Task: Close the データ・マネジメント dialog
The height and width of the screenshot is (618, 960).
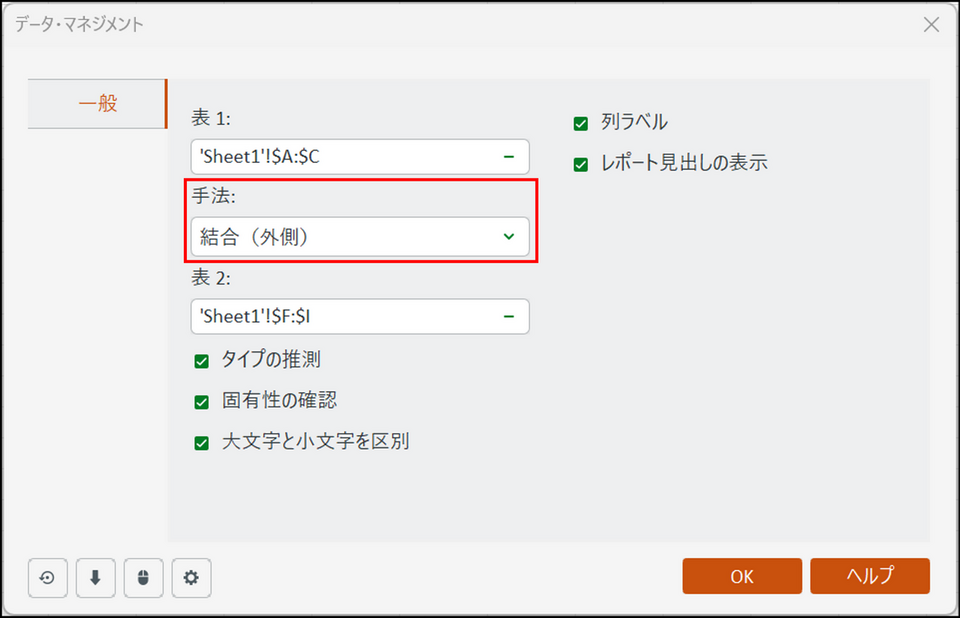Action: coord(931,24)
